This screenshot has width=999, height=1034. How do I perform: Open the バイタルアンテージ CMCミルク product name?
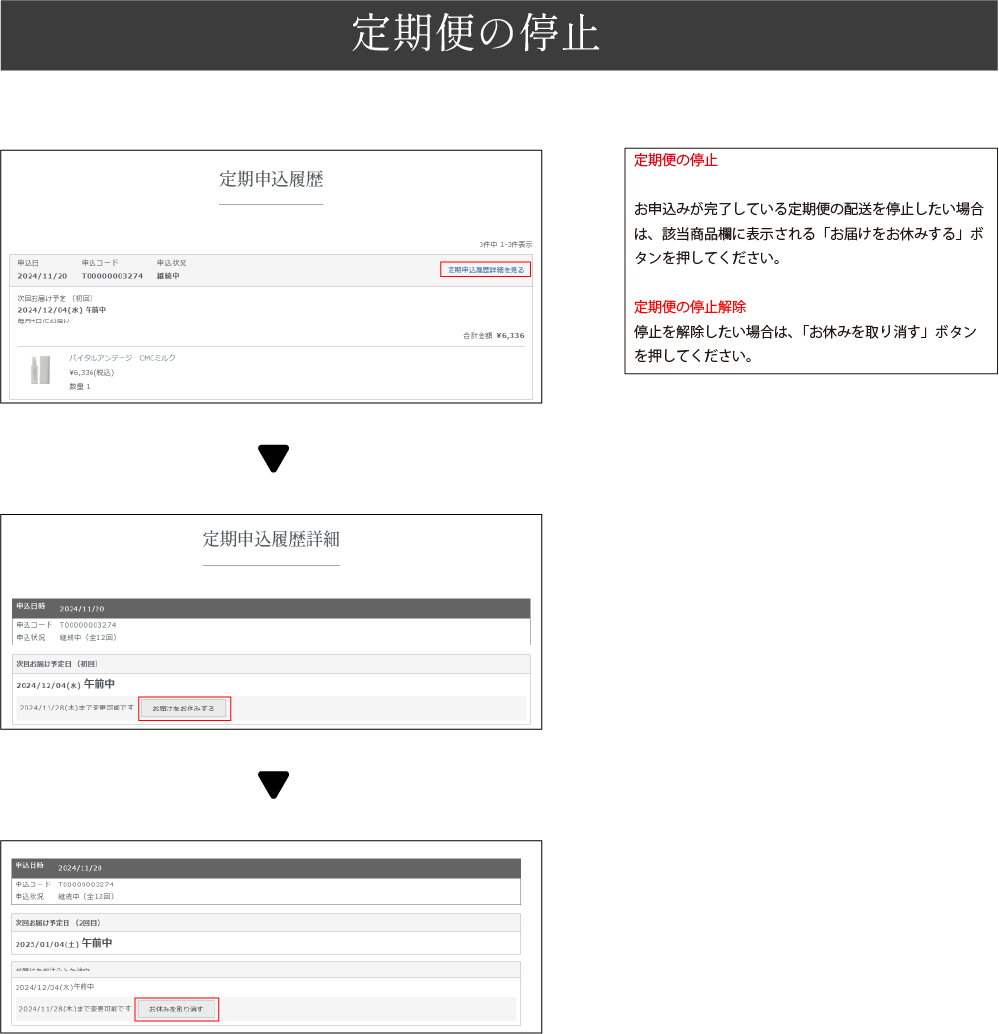click(x=122, y=358)
